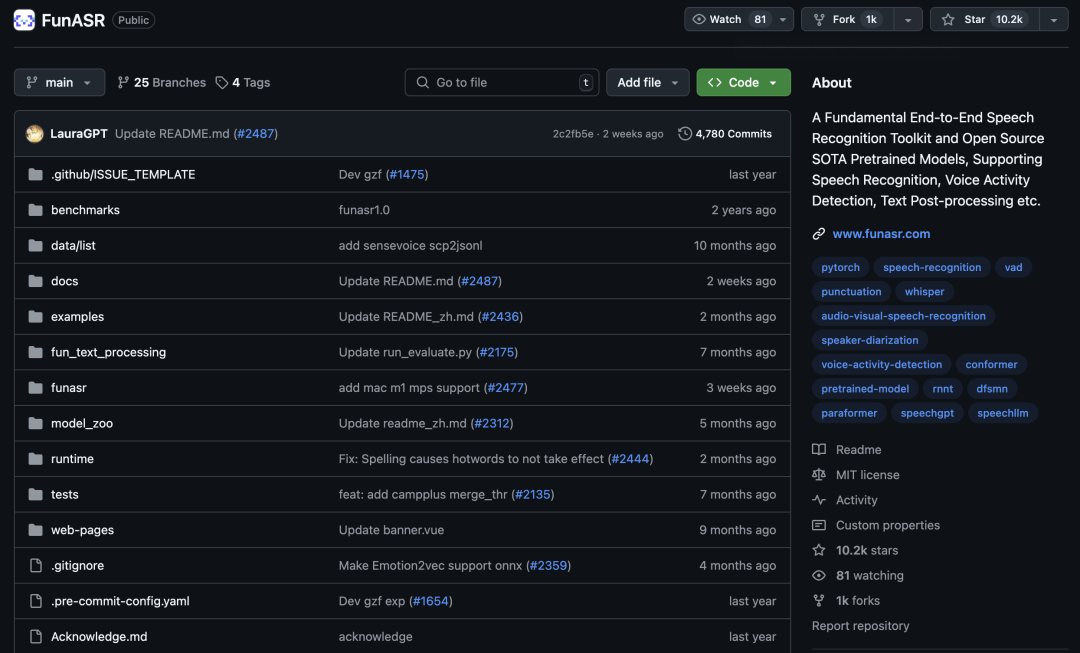Open the Watch notifications dropdown
This screenshot has width=1080, height=653.
point(782,19)
